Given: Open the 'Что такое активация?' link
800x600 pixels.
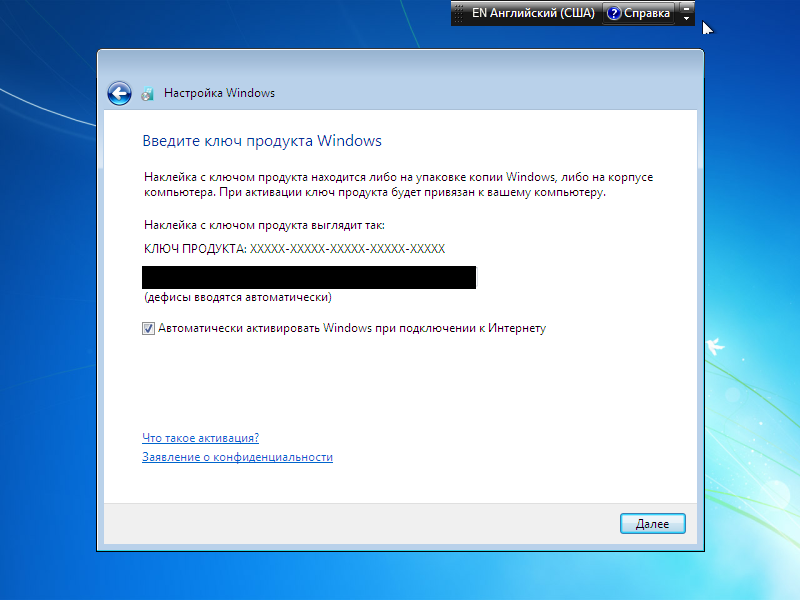Looking at the screenshot, I should coord(201,438).
